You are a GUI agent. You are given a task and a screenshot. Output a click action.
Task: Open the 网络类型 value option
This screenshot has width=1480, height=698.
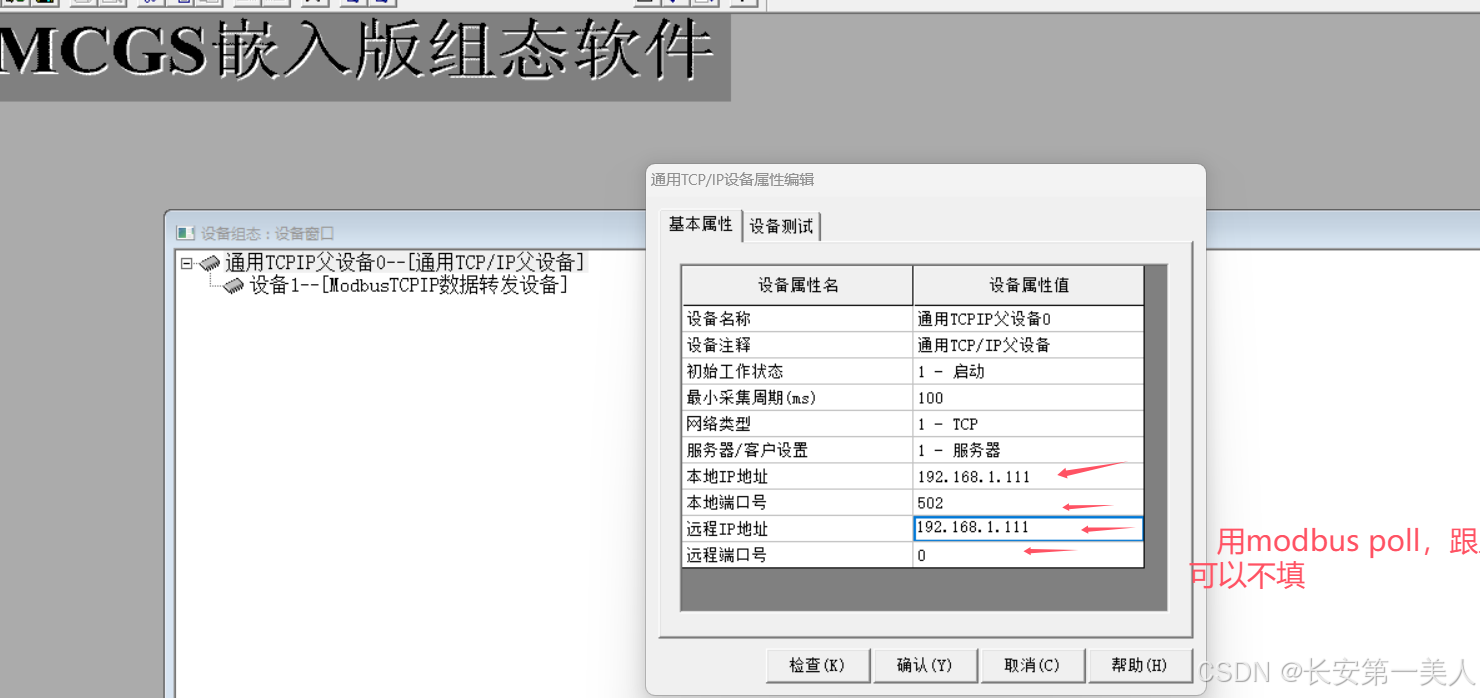1027,424
